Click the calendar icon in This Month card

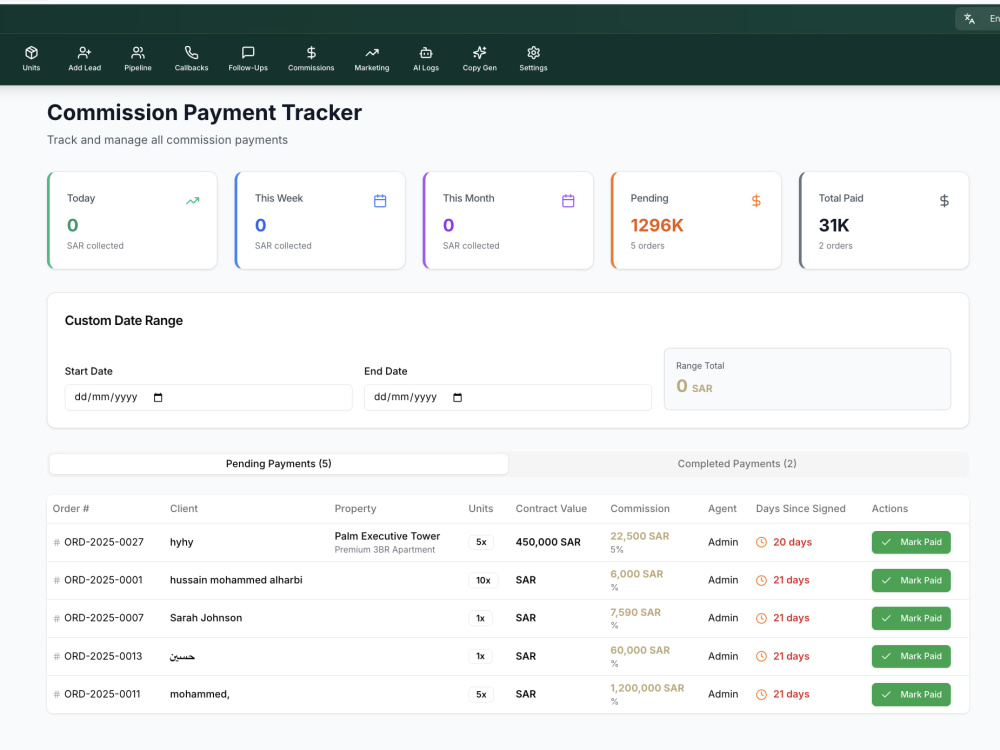[x=568, y=201]
